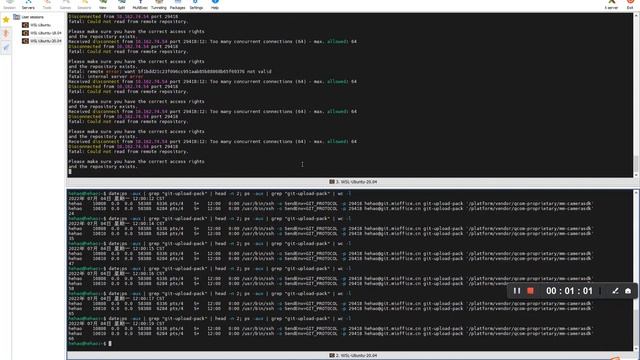Click the recording camera snapshot icon
640x360 pixels.
pos(628,291)
